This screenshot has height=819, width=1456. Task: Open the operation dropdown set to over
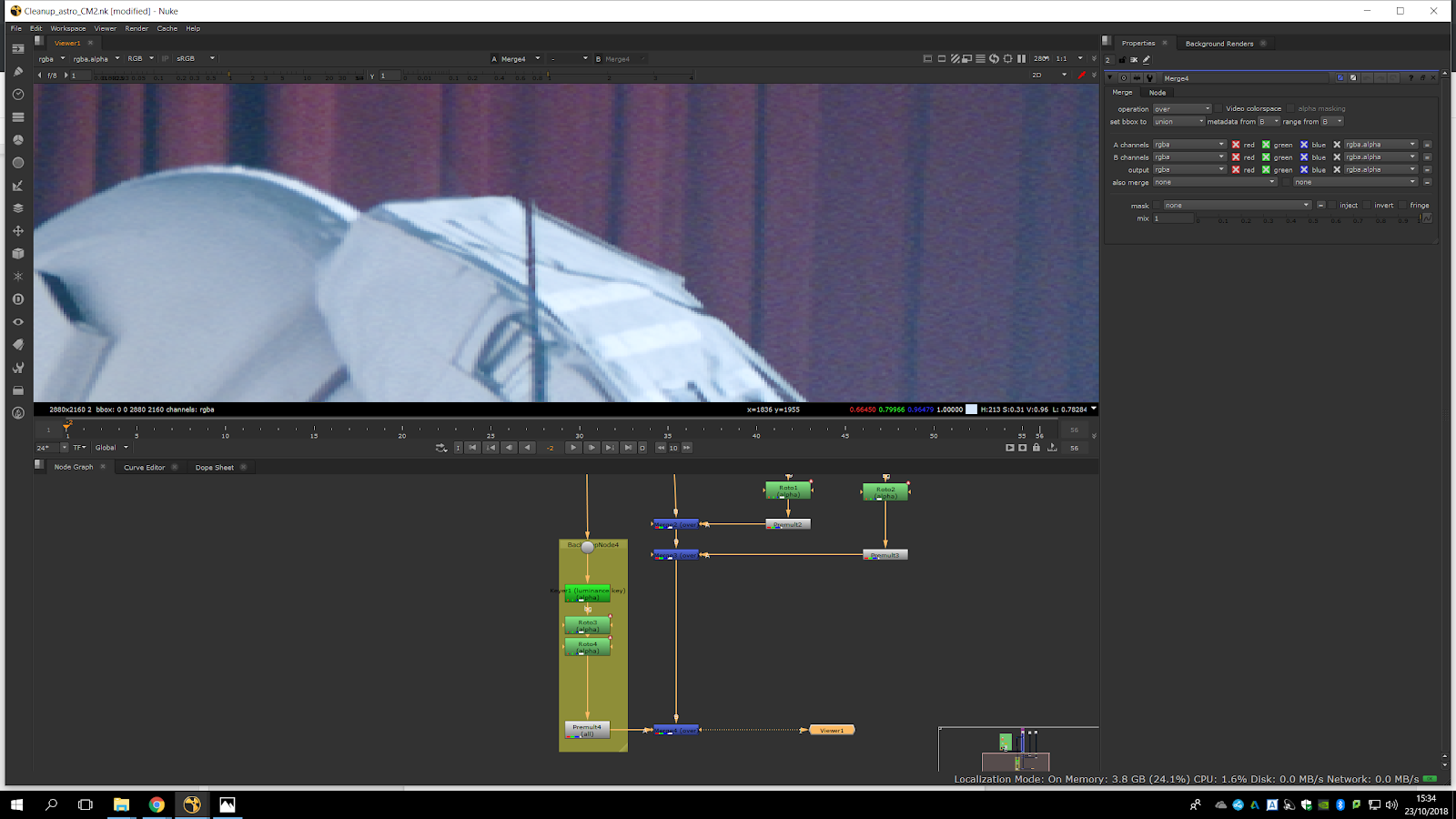[1182, 109]
